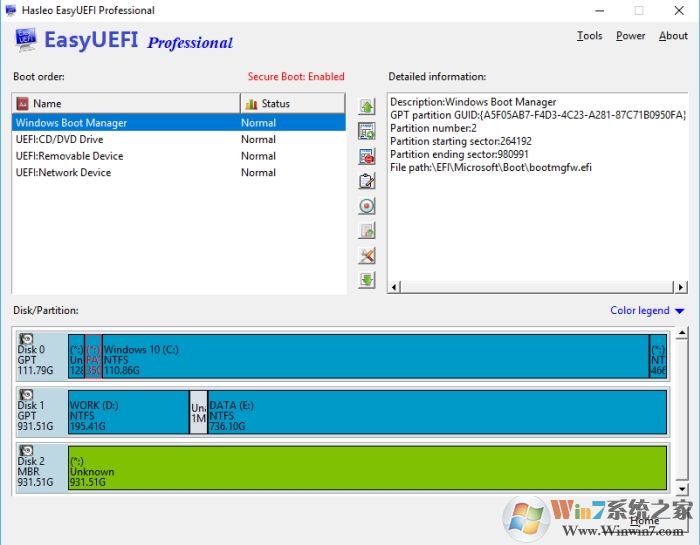Image resolution: width=700 pixels, height=545 pixels.
Task: Close the EasyUEFI window
Action: (679, 10)
